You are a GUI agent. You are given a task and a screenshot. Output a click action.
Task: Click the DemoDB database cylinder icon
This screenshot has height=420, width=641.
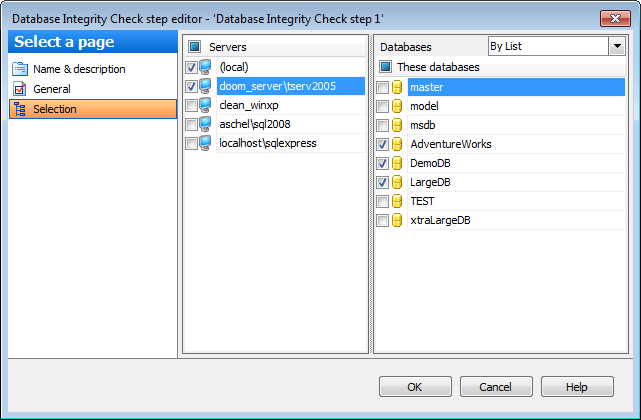pyautogui.click(x=397, y=163)
